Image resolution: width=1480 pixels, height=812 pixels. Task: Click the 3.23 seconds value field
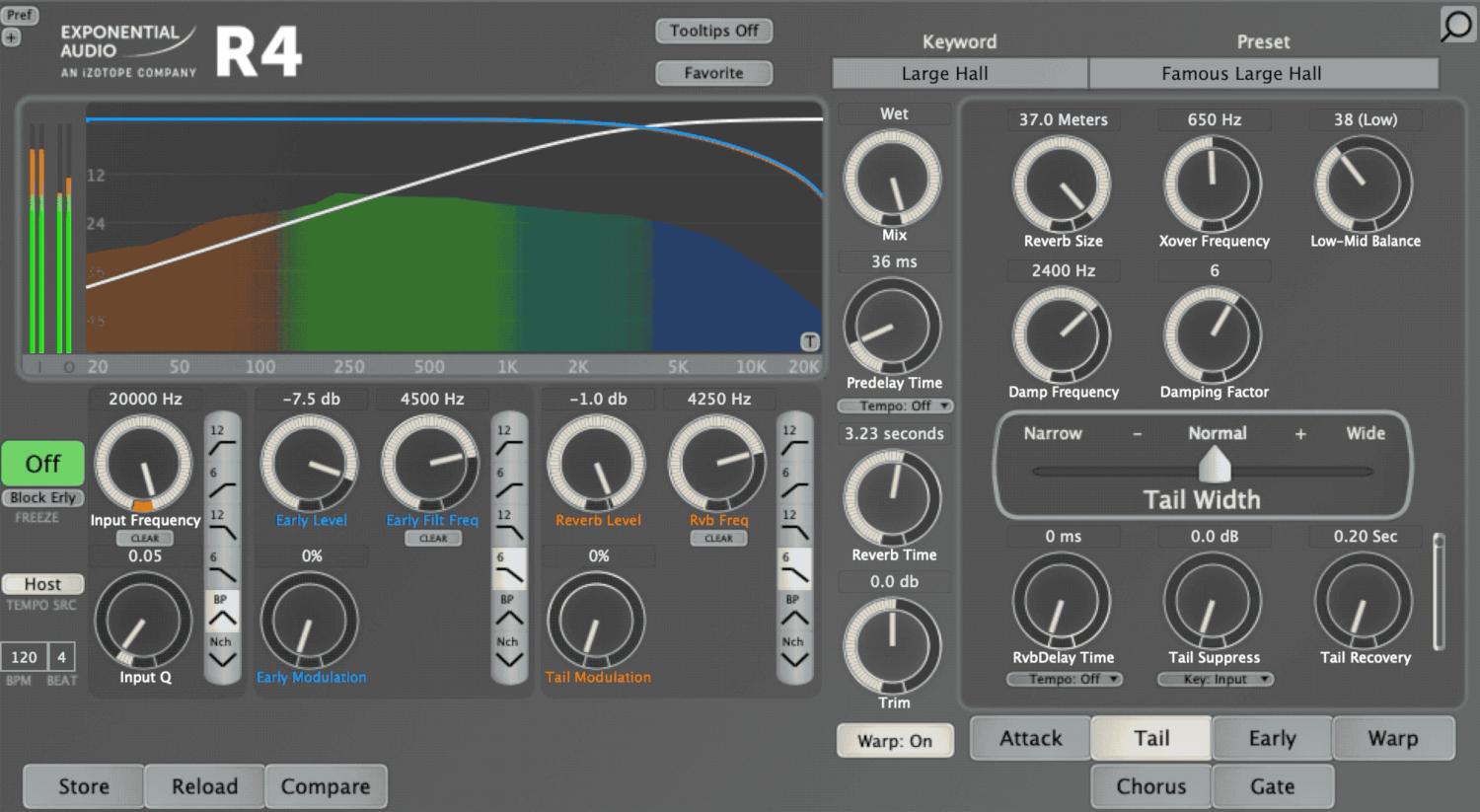click(x=894, y=433)
